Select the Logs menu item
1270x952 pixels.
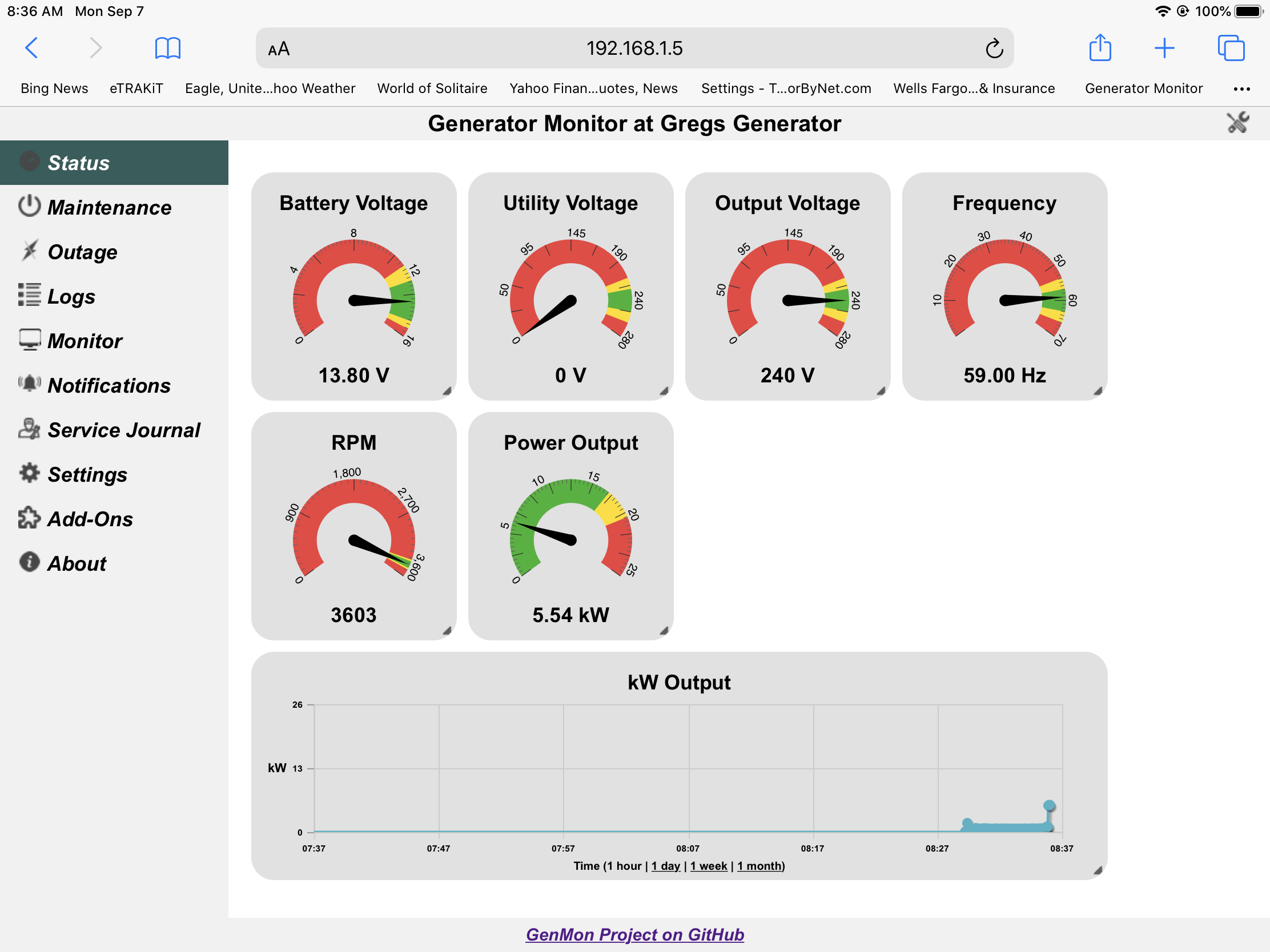point(71,296)
